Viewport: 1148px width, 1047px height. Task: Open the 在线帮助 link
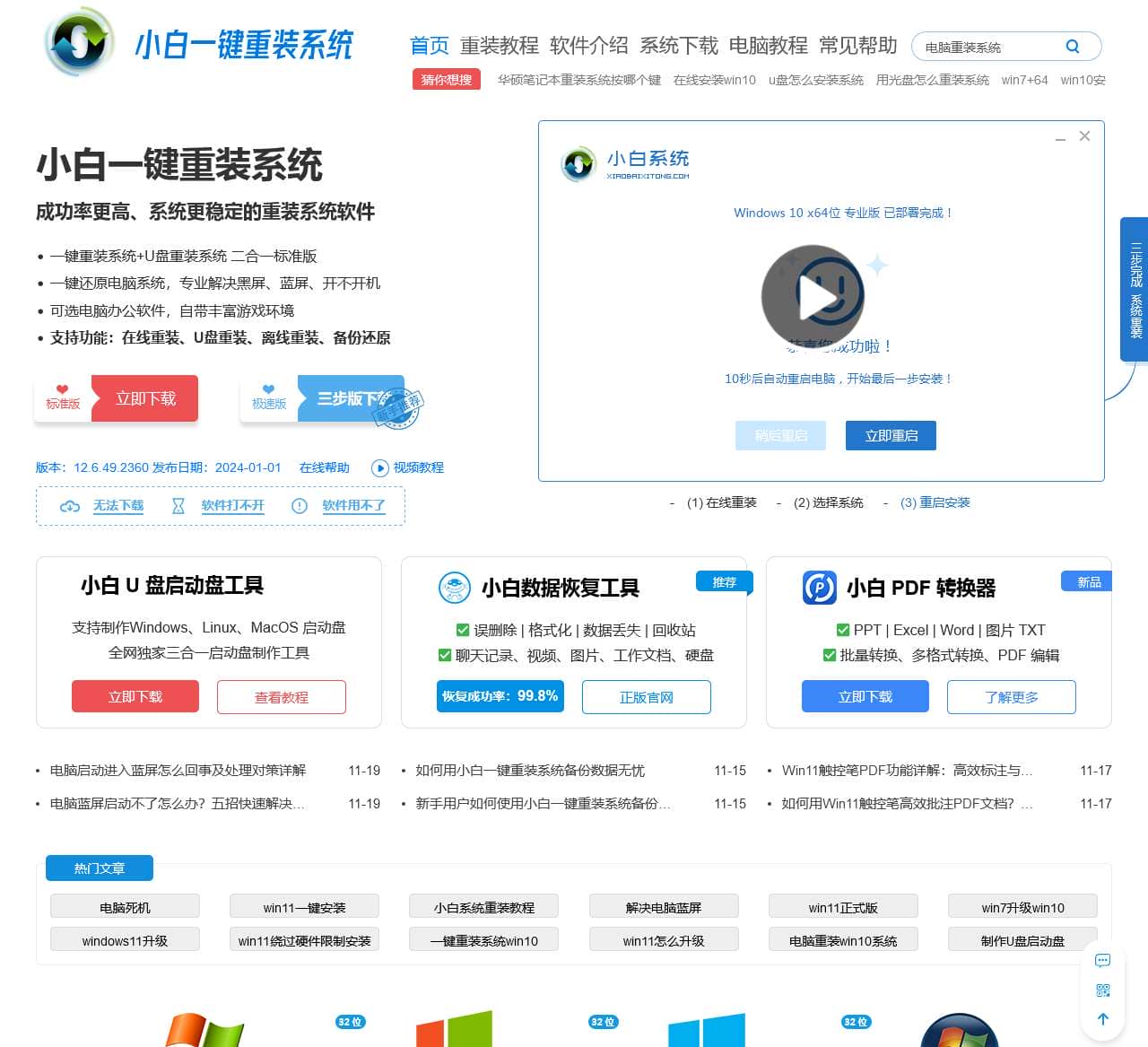[x=325, y=467]
